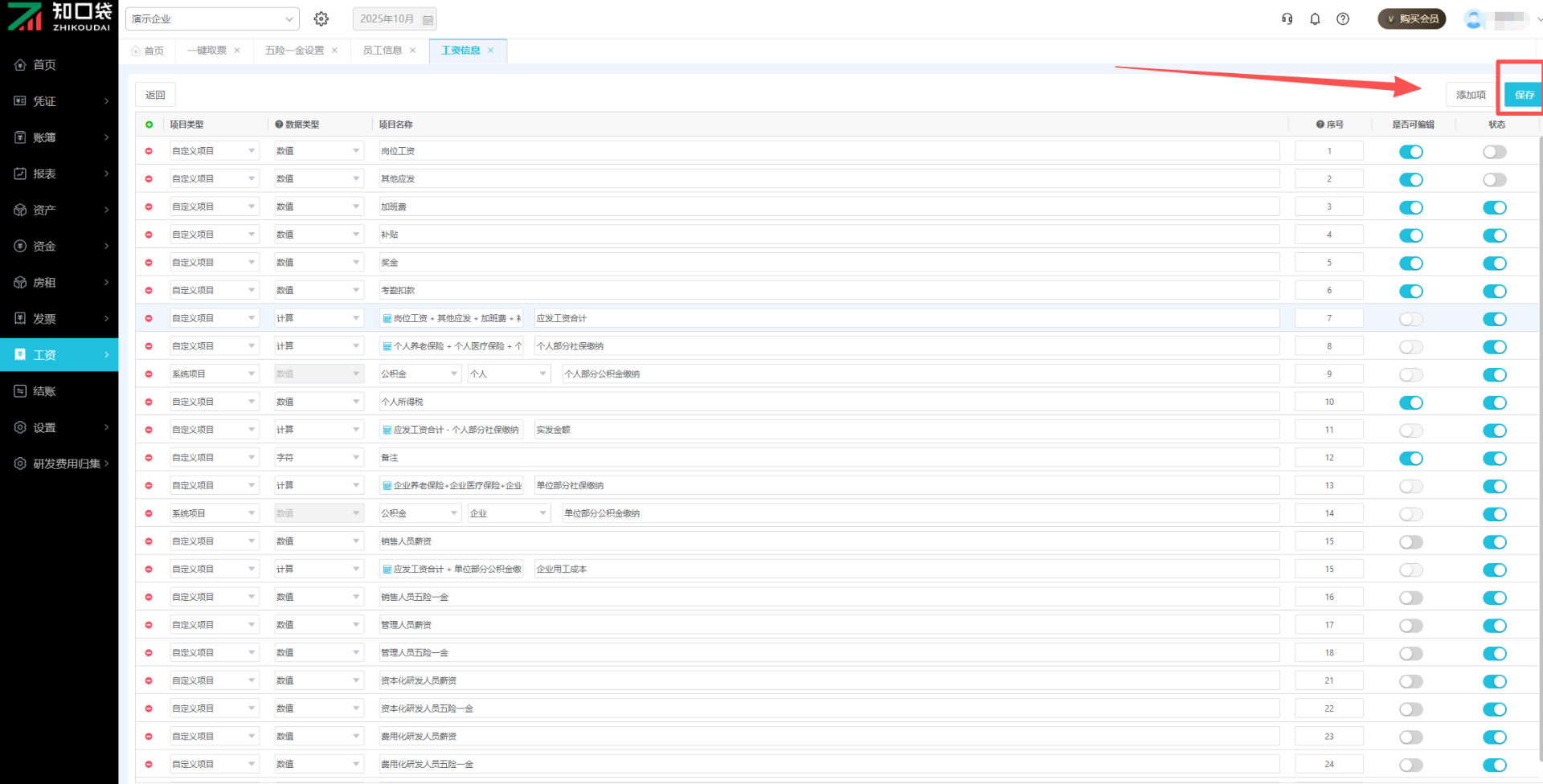Open the 个人 dropdown in row 9

(509, 374)
